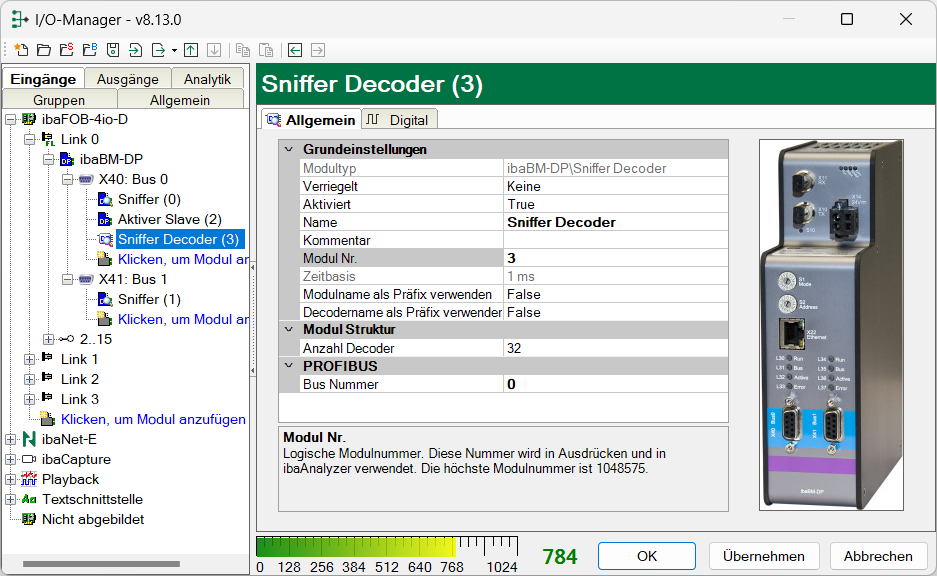Collapse the PROFIBUS section
Screen dimensions: 937x576
click(x=289, y=366)
